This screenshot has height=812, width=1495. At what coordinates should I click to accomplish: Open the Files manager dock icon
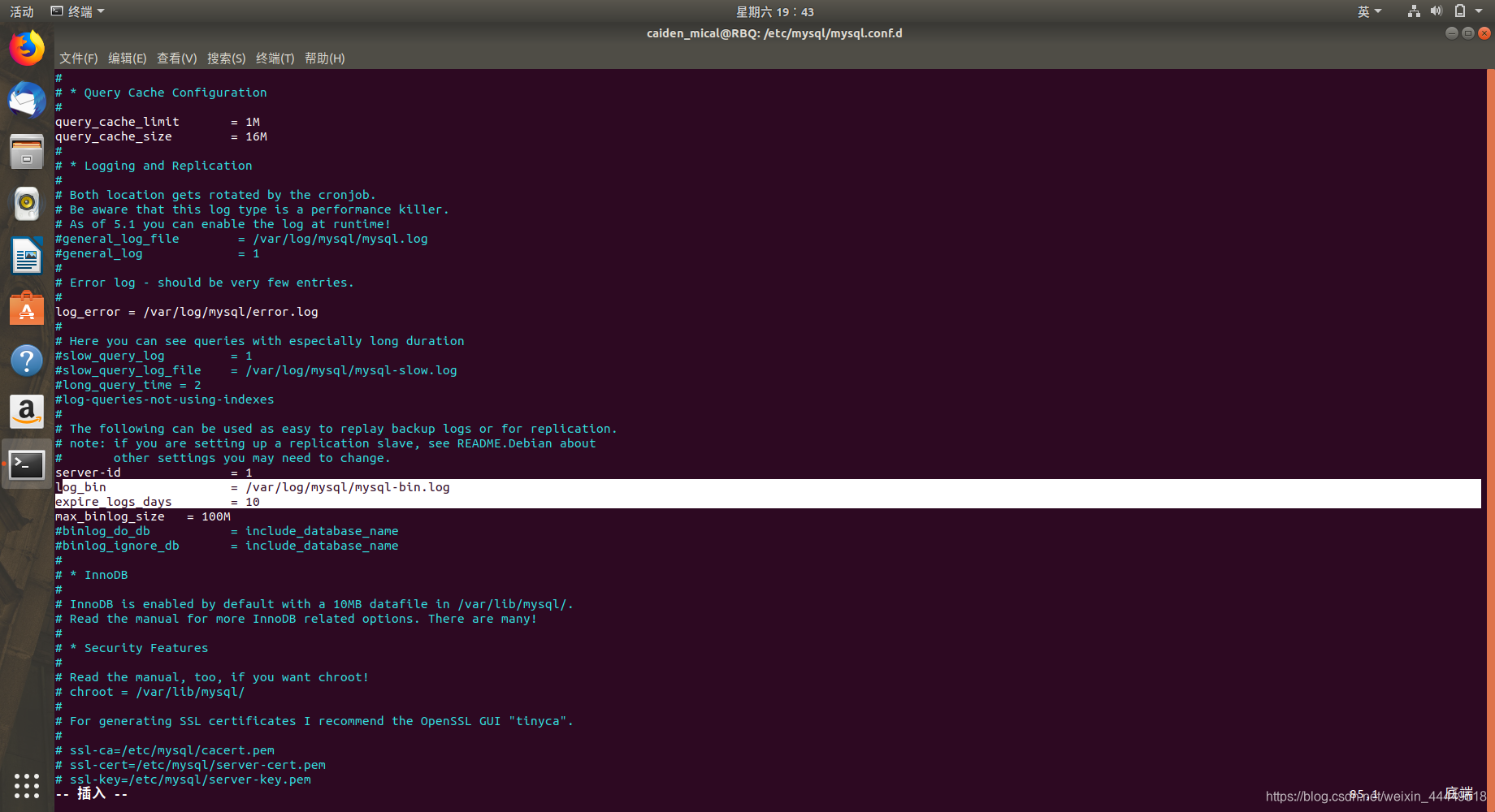pos(27,152)
